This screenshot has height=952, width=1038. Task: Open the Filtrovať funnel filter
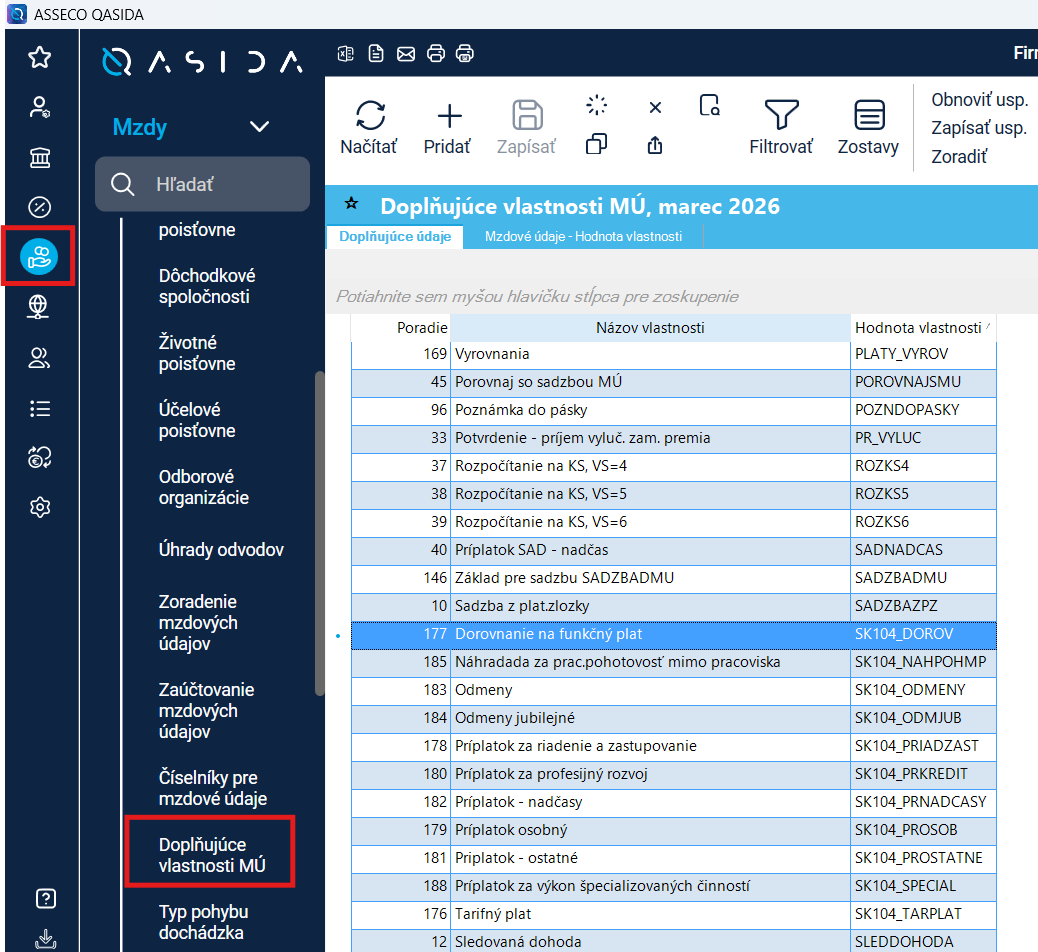pos(781,115)
